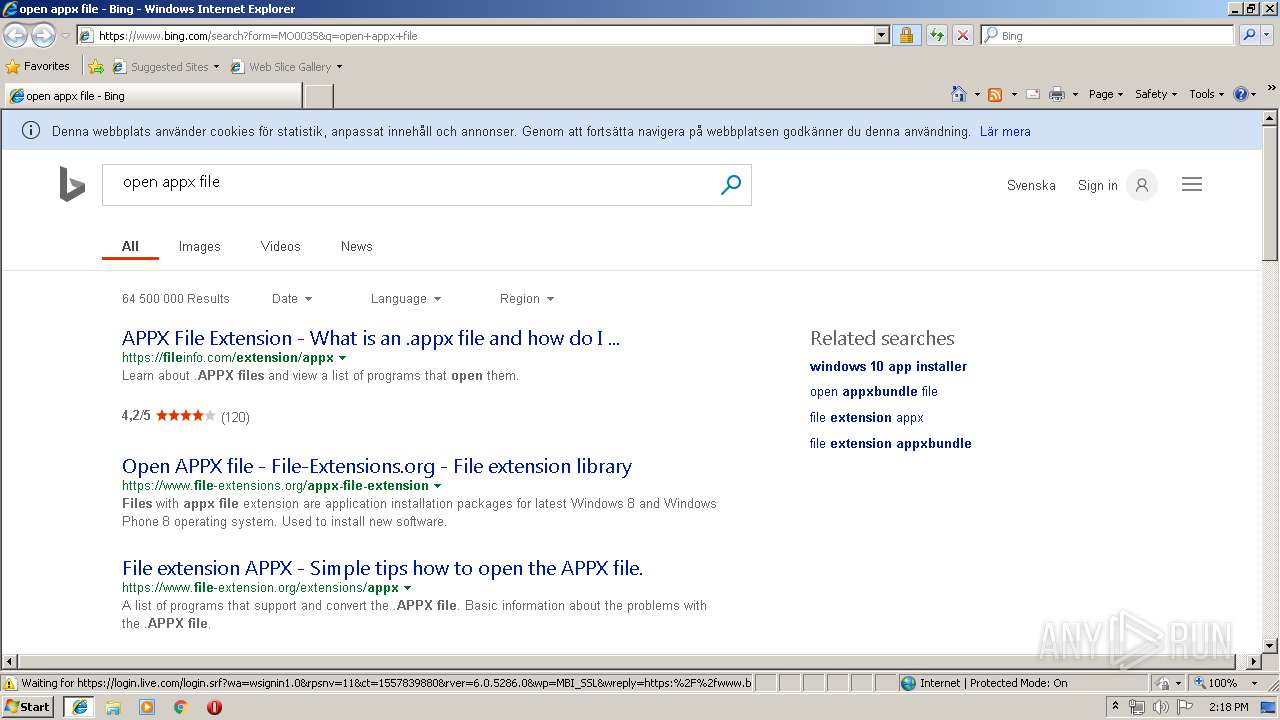Select the All results tab

(x=130, y=246)
